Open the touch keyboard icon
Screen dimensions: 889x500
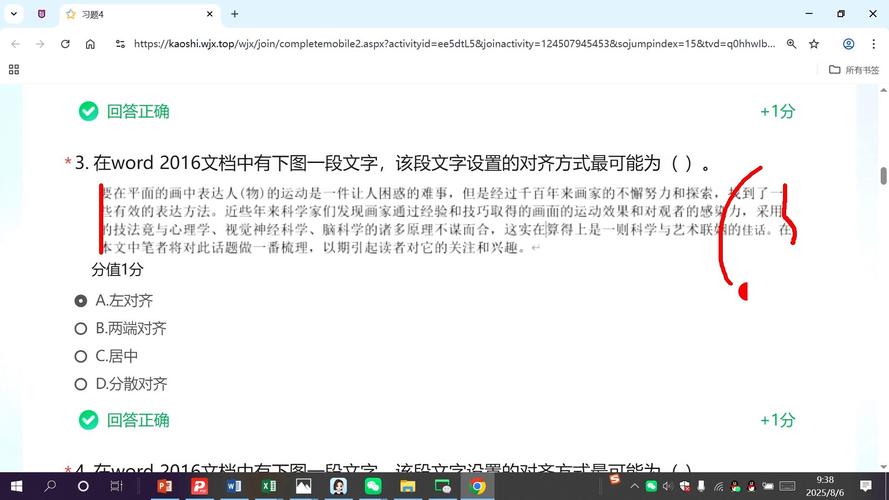tap(788, 486)
